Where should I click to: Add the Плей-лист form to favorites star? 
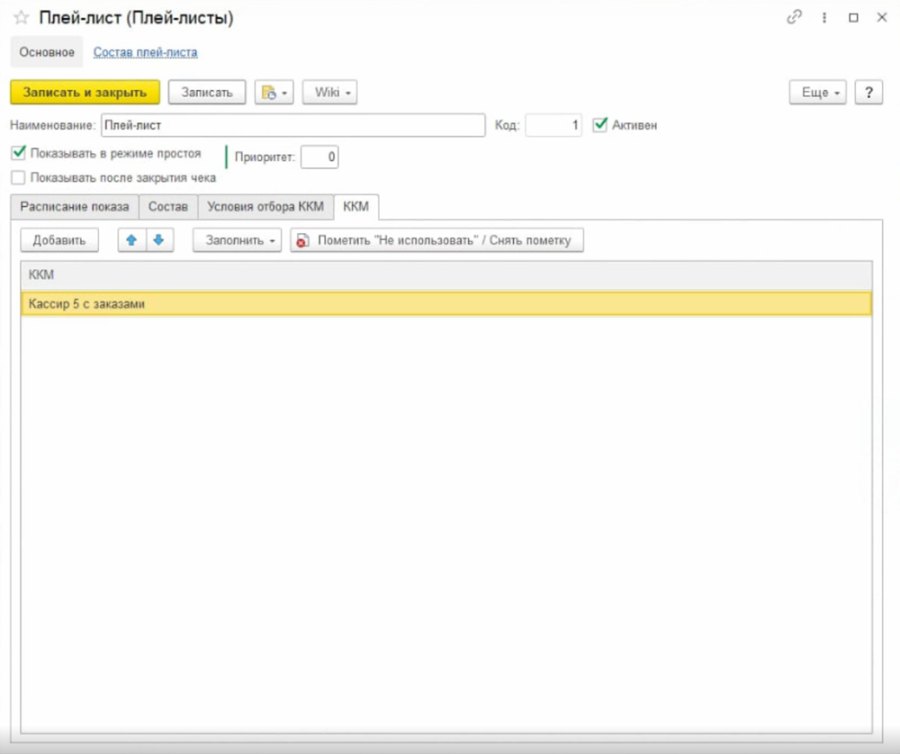(21, 18)
